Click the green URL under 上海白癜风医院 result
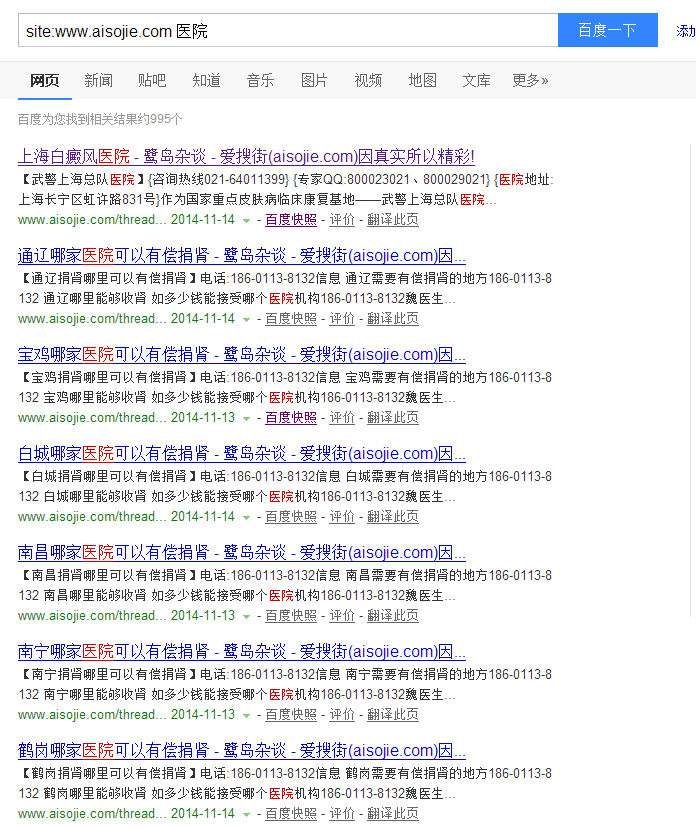696x828 pixels. click(x=92, y=220)
